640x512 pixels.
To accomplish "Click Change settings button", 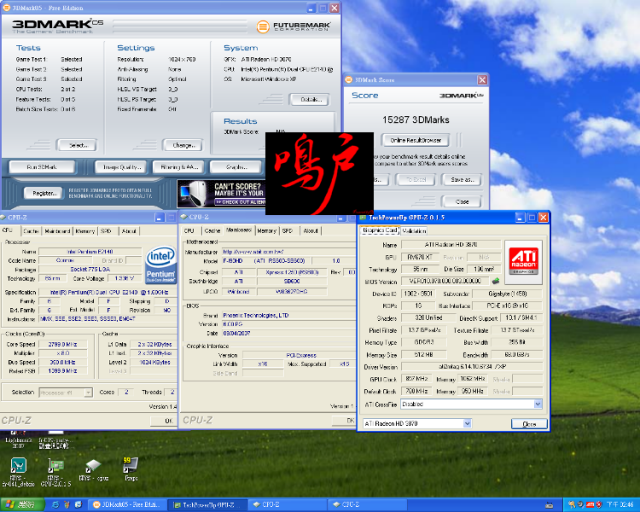I will (x=183, y=145).
